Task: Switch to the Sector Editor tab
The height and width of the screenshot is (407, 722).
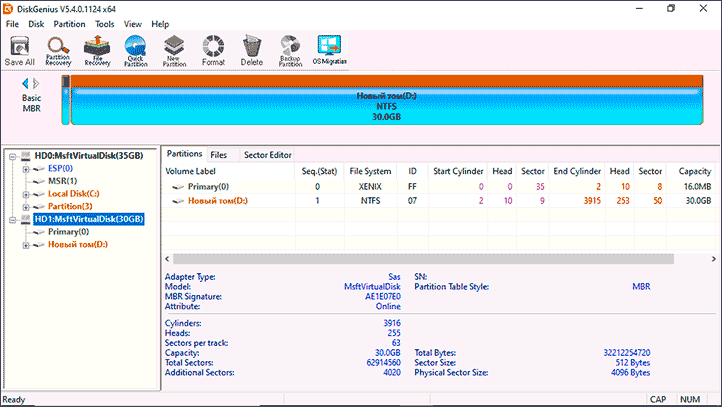Action: click(x=268, y=155)
